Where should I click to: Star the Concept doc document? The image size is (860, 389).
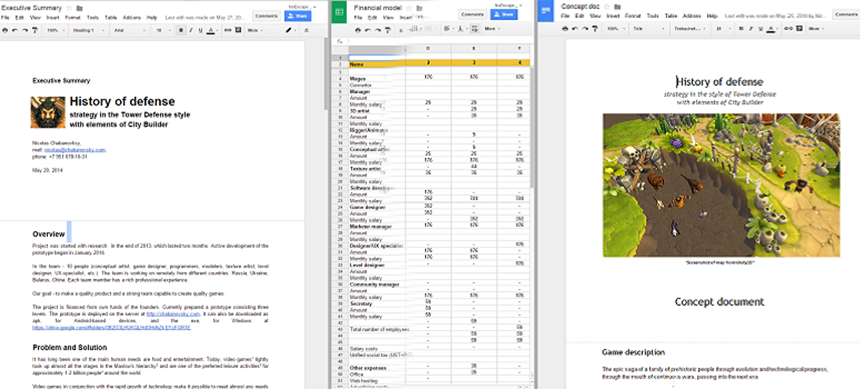click(607, 7)
